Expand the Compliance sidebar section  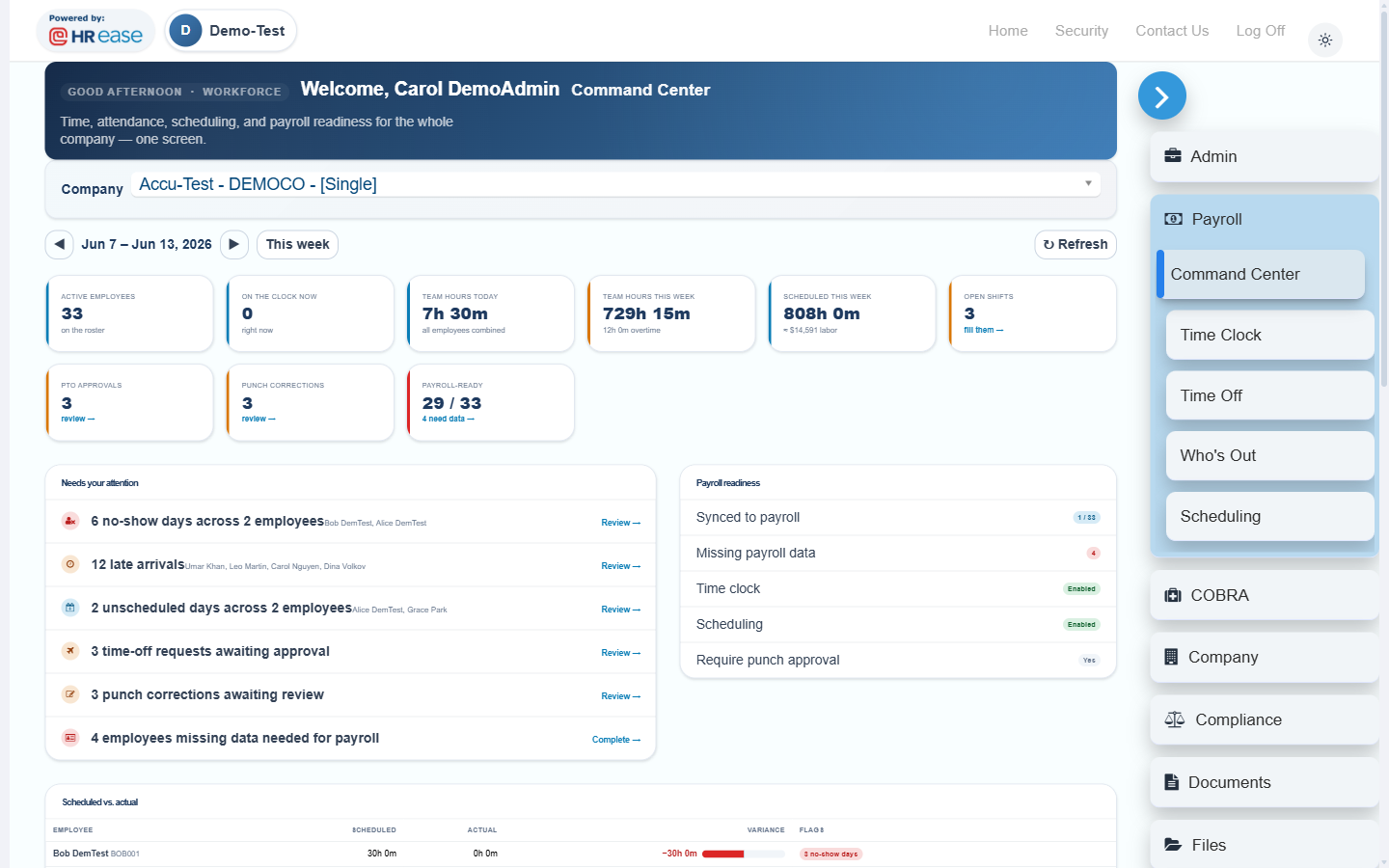click(x=1264, y=719)
